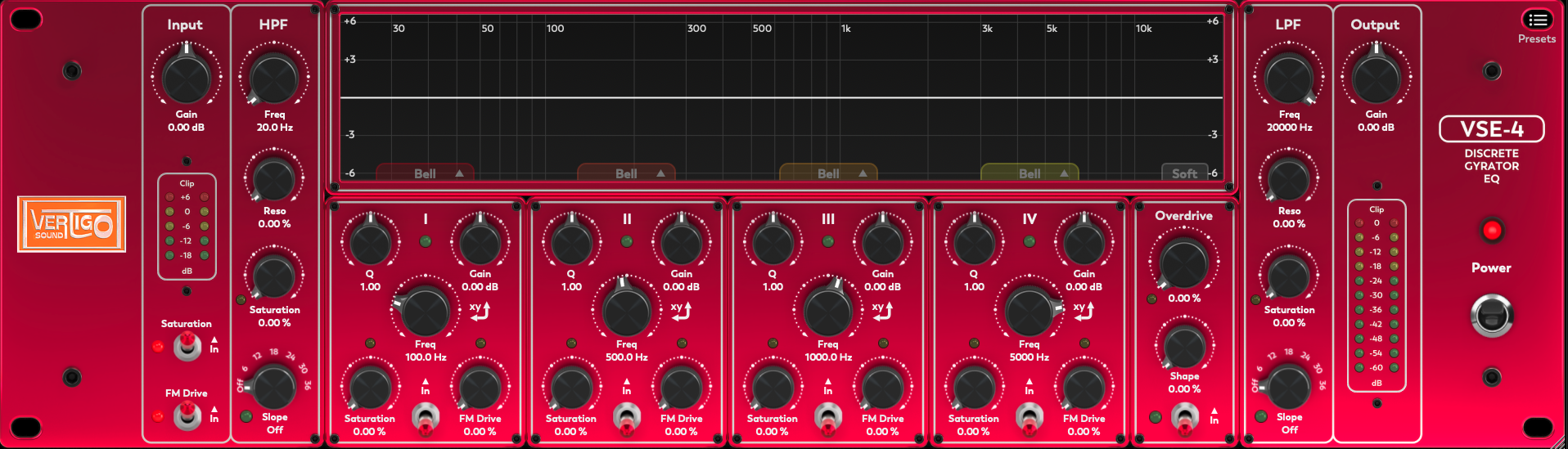Click the band IV FM Drive knob
1568x449 pixels.
pyautogui.click(x=1084, y=387)
